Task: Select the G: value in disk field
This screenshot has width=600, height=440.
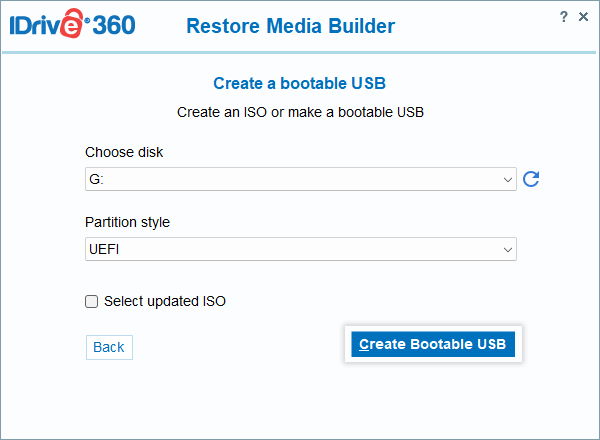Action: [97, 179]
